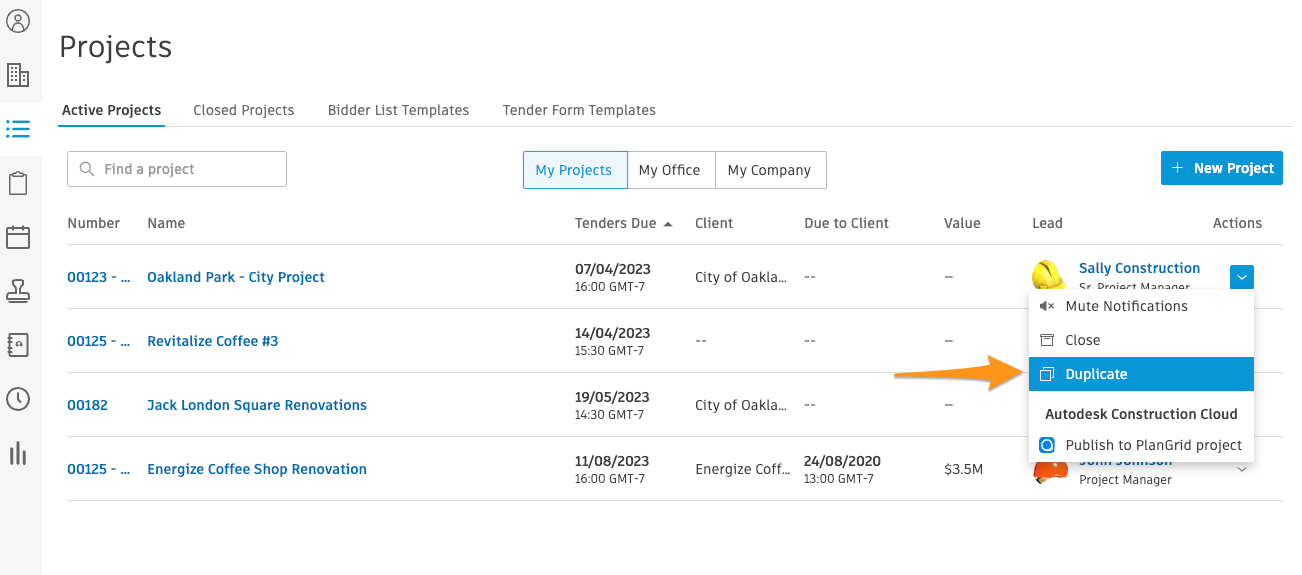The width and height of the screenshot is (1302, 575).
Task: Sort by Tenders Due column arrow
Action: pos(668,224)
